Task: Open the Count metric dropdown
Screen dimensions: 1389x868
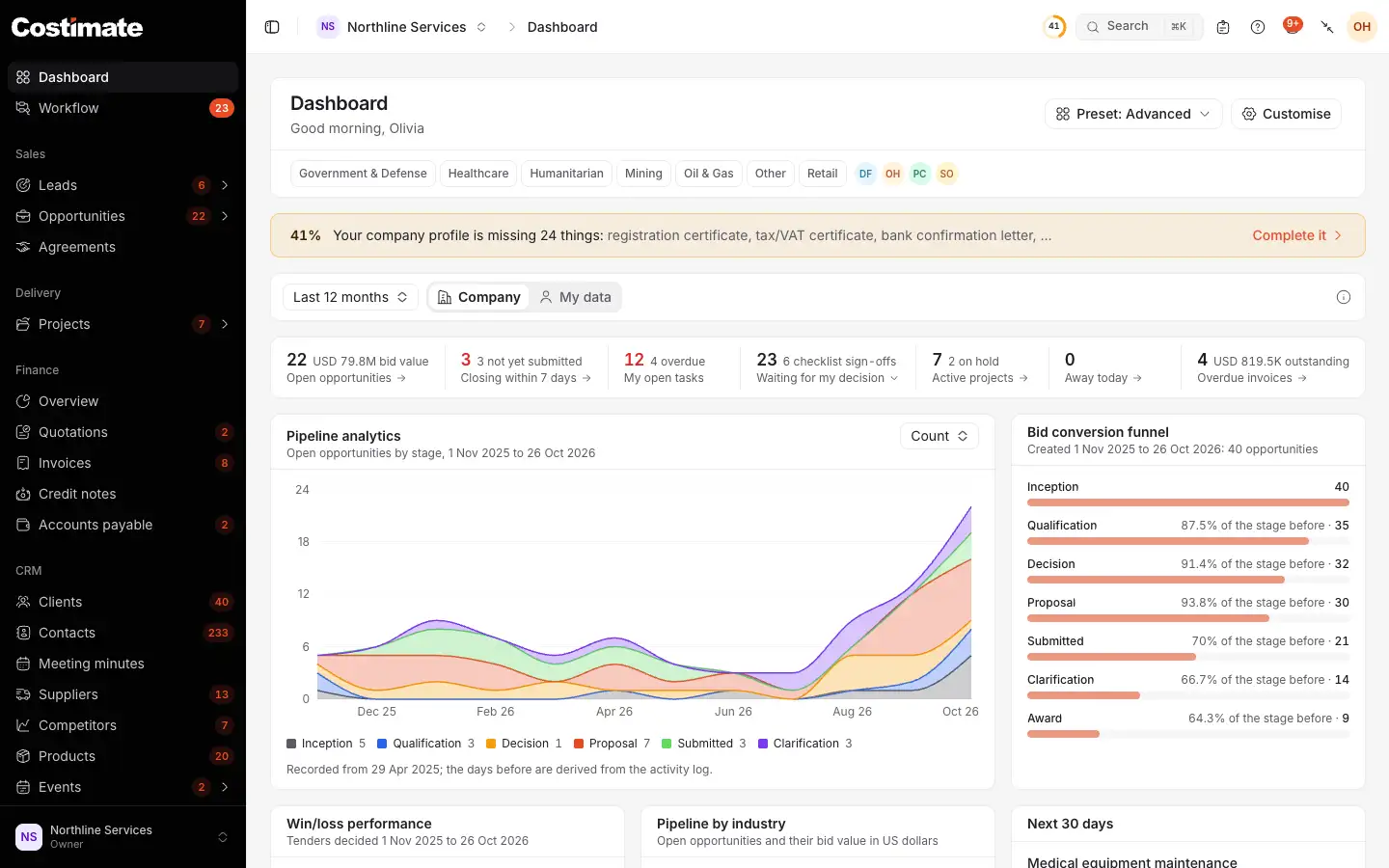Action: click(940, 436)
